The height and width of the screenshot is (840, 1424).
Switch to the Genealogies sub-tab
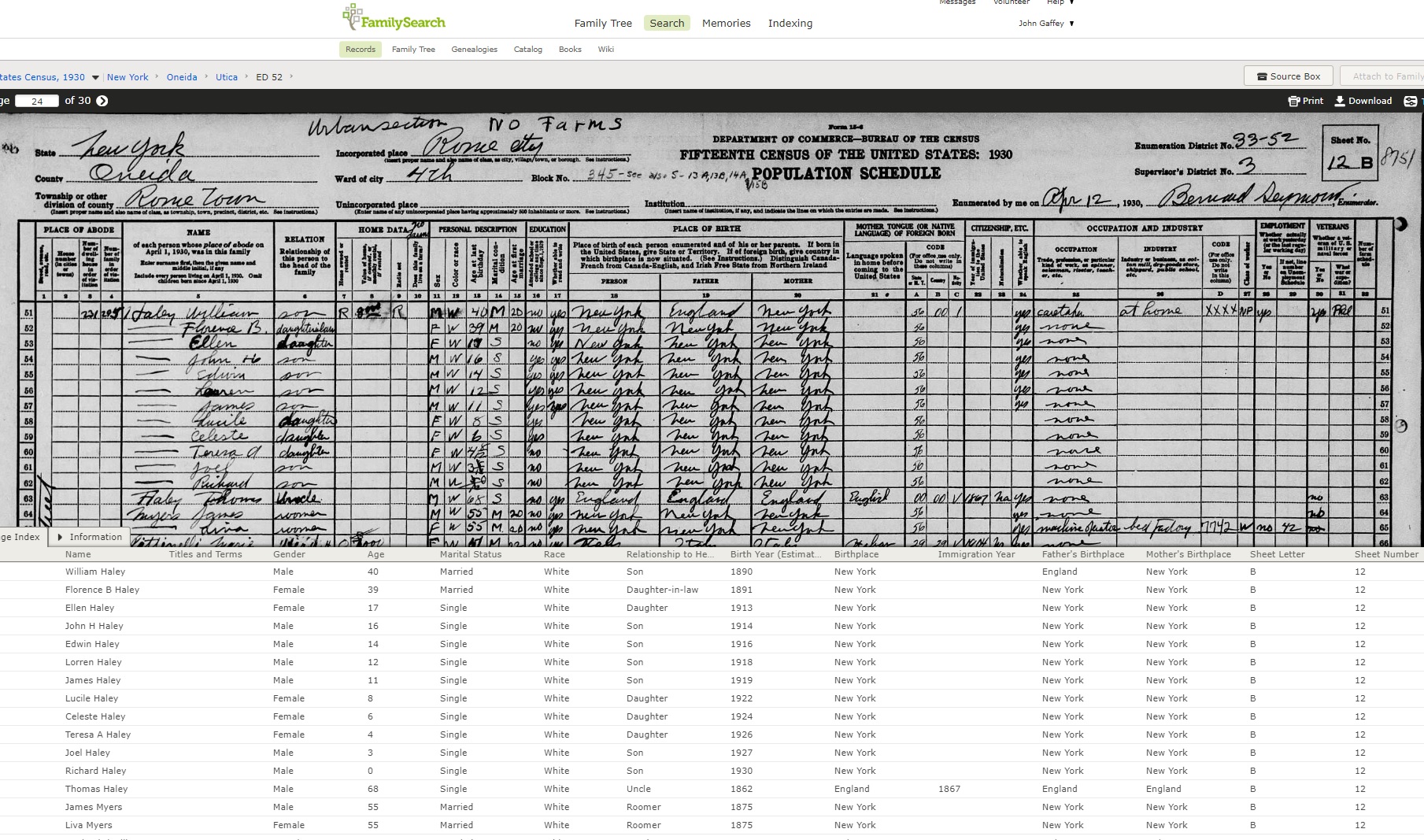[x=474, y=49]
